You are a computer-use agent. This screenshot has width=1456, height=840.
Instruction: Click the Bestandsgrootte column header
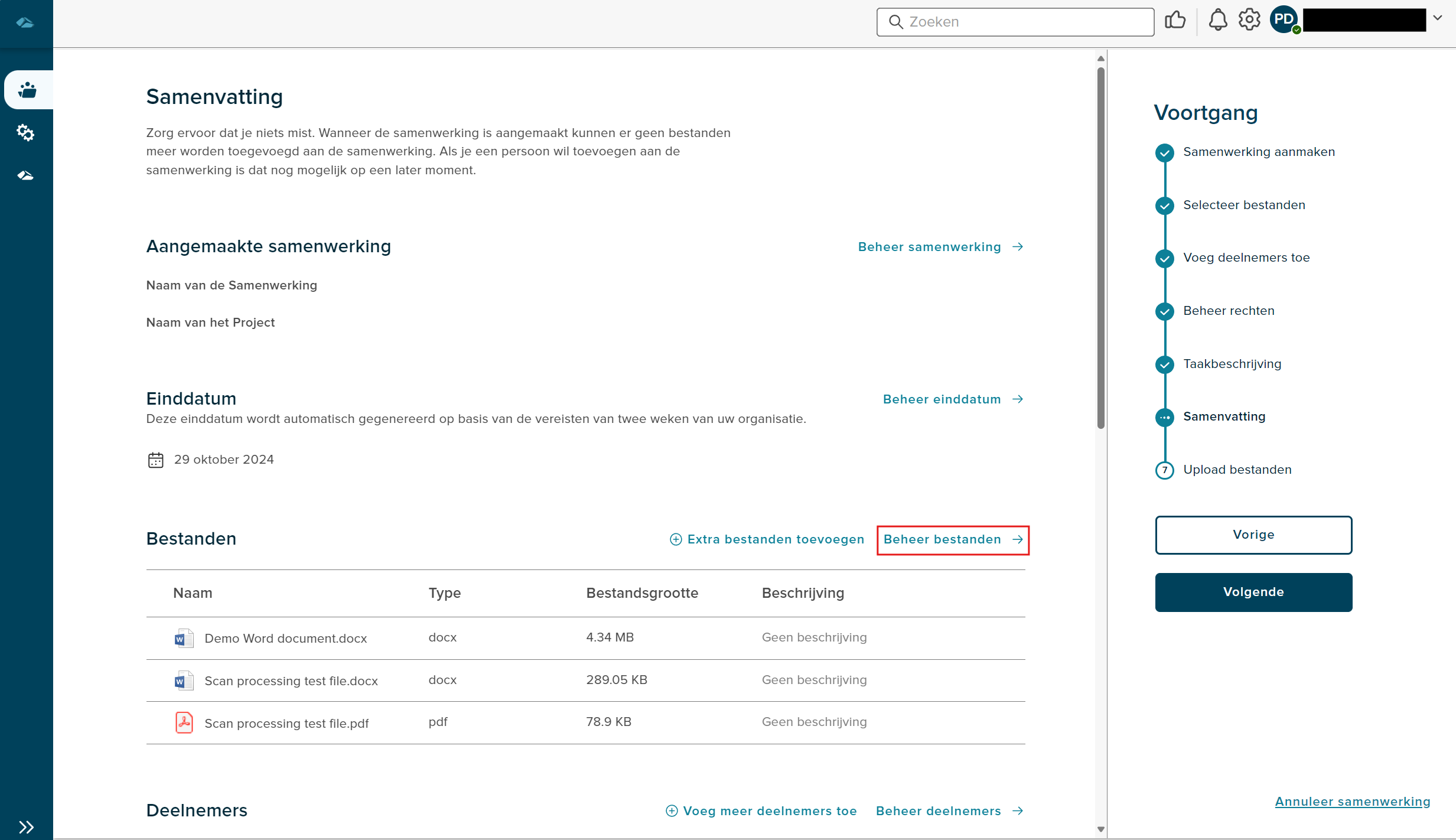tap(642, 593)
